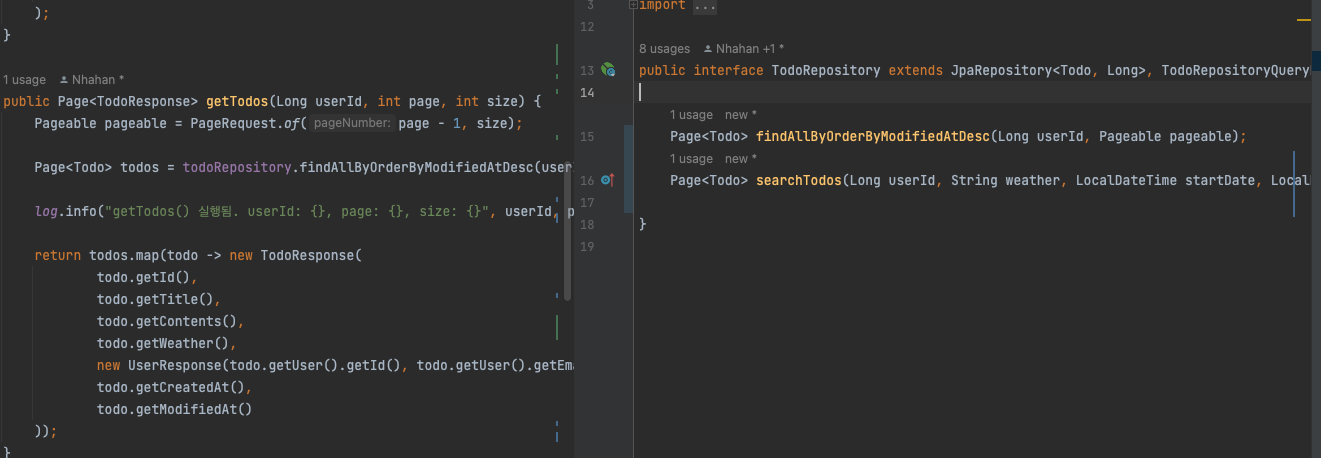1321x458 pixels.
Task: Click the log.info statement's 'log' identifier
Action: coord(46,211)
